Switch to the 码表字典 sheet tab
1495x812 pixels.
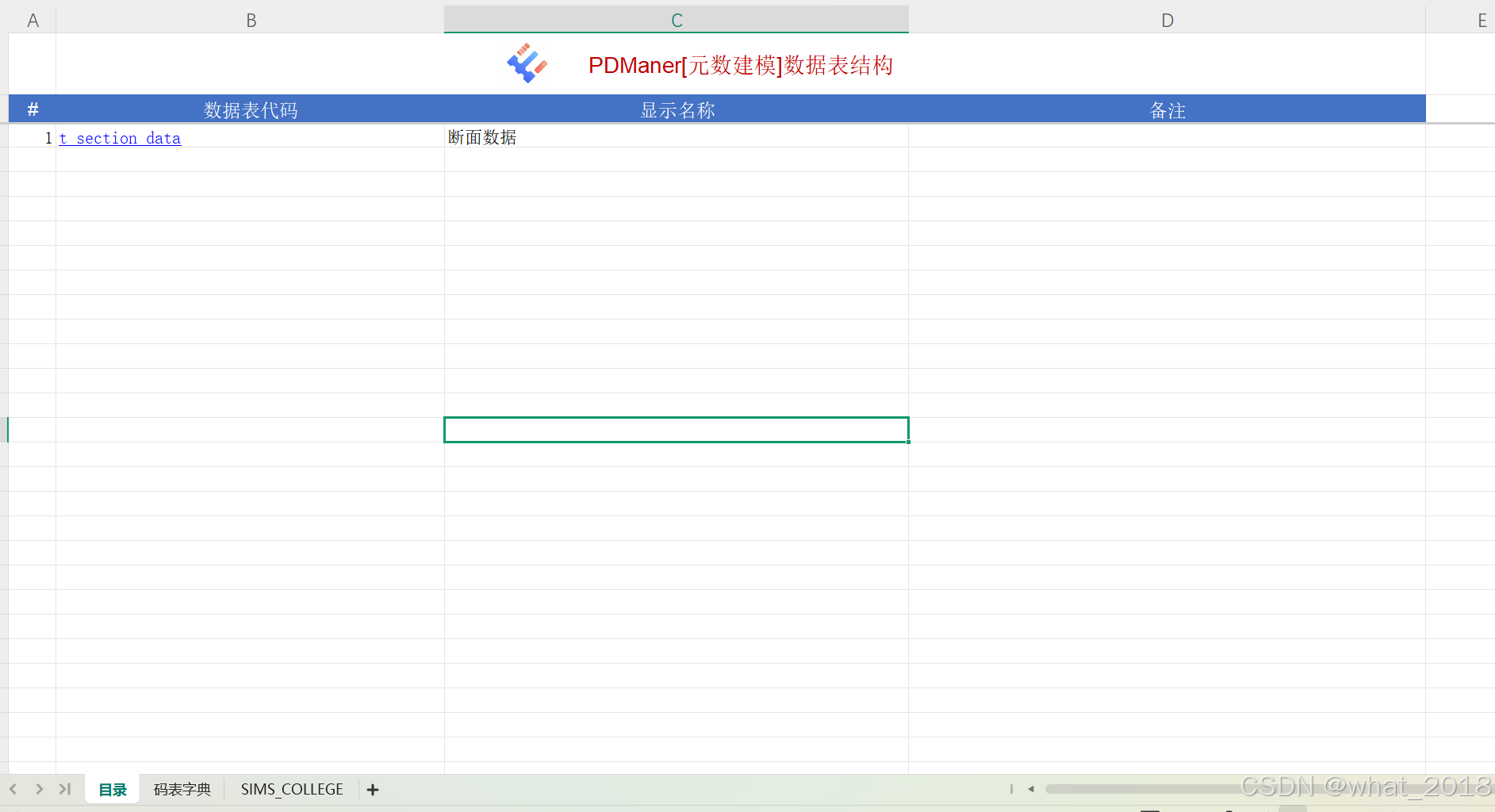(x=182, y=789)
